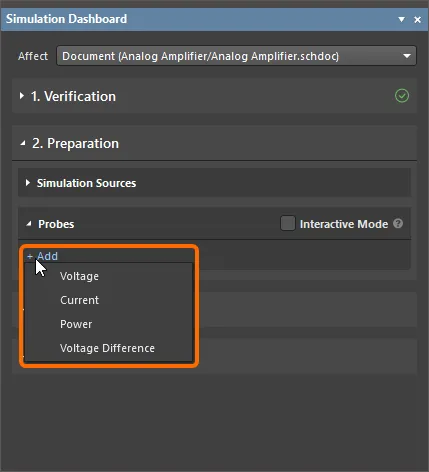The width and height of the screenshot is (429, 472).
Task: Click the 1. Verification heading text
Action: point(73,96)
